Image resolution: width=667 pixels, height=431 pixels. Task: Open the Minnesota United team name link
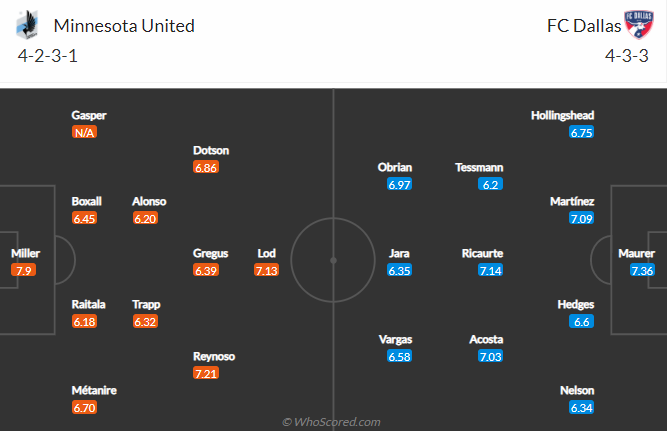(x=124, y=26)
